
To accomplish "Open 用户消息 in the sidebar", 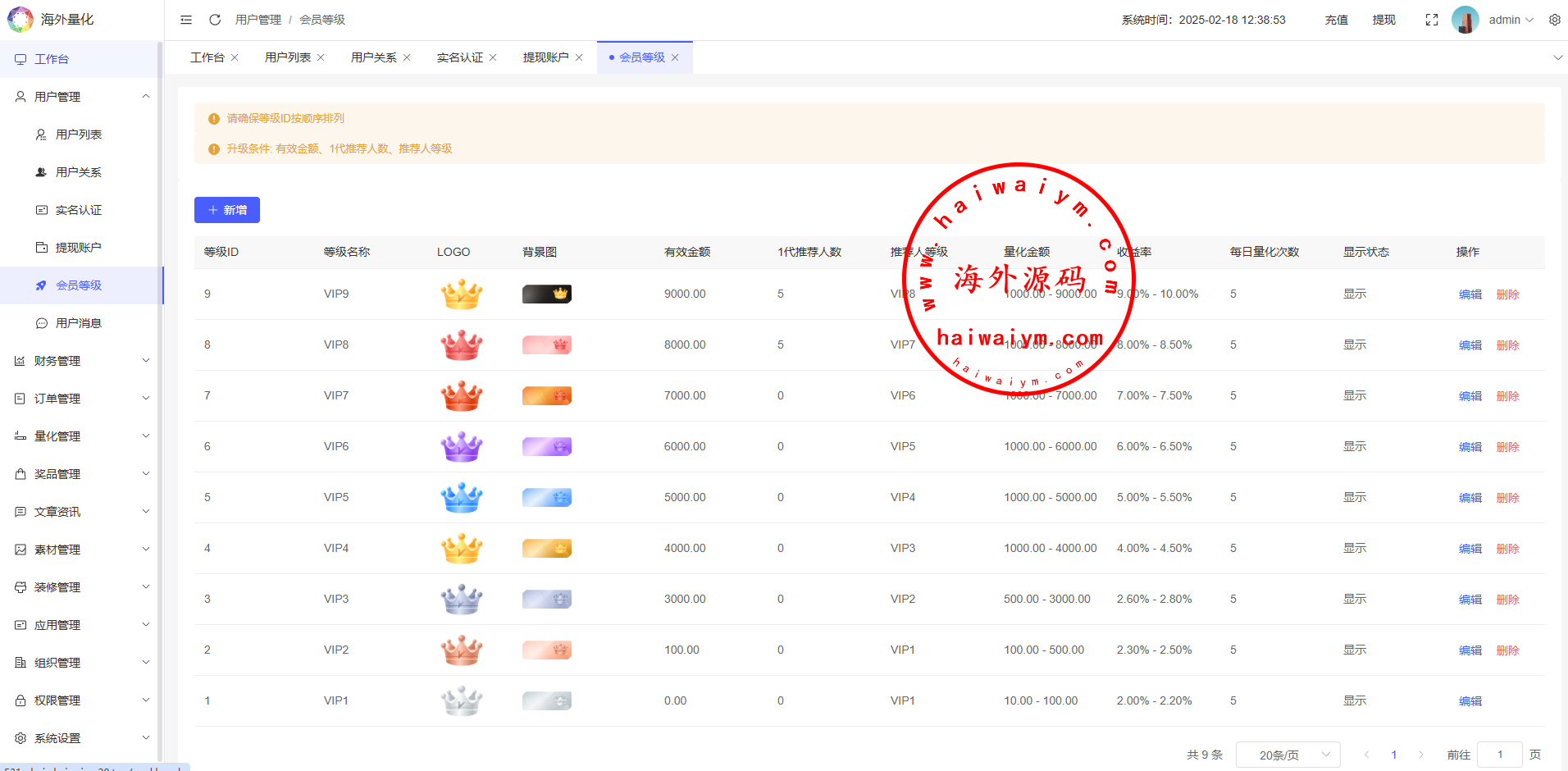I will 79,323.
